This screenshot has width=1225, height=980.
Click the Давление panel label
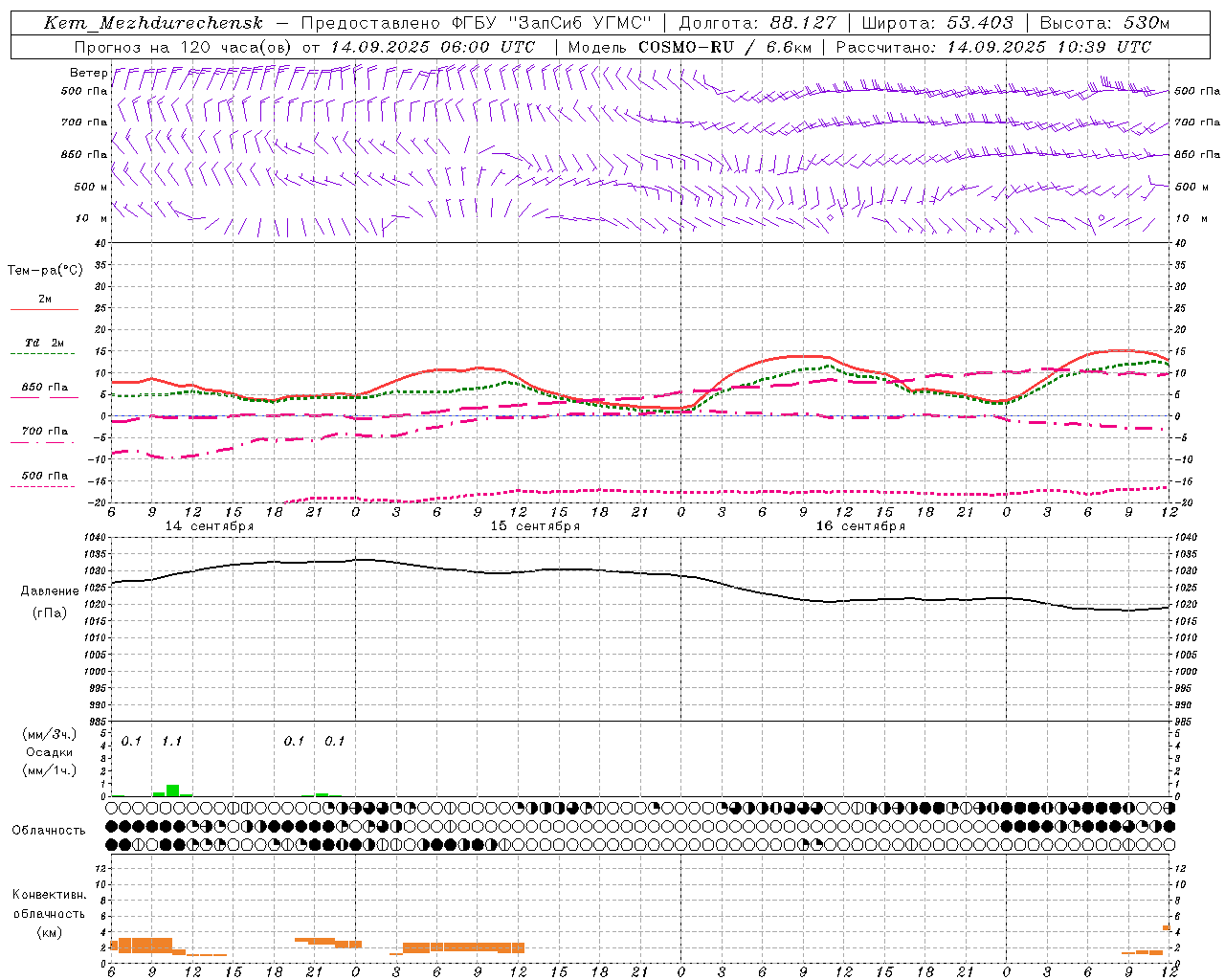50,591
